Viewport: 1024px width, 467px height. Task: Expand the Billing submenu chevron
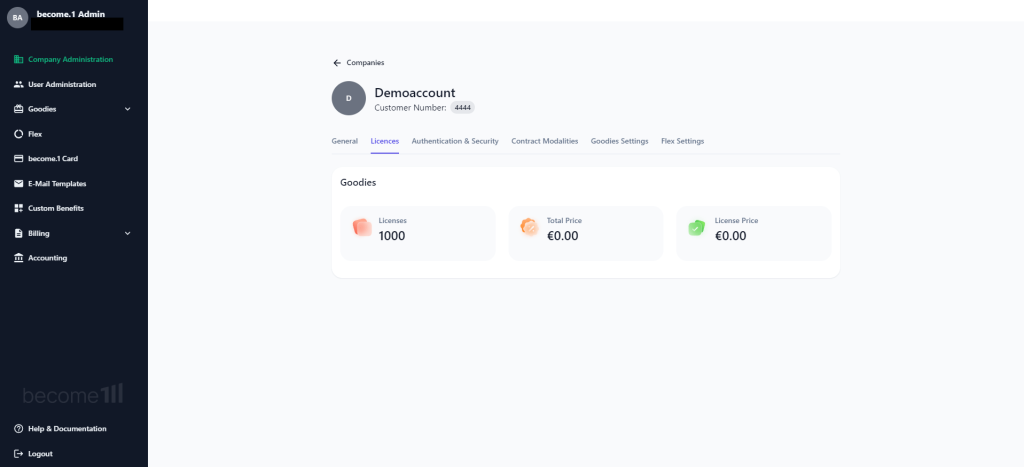click(127, 233)
